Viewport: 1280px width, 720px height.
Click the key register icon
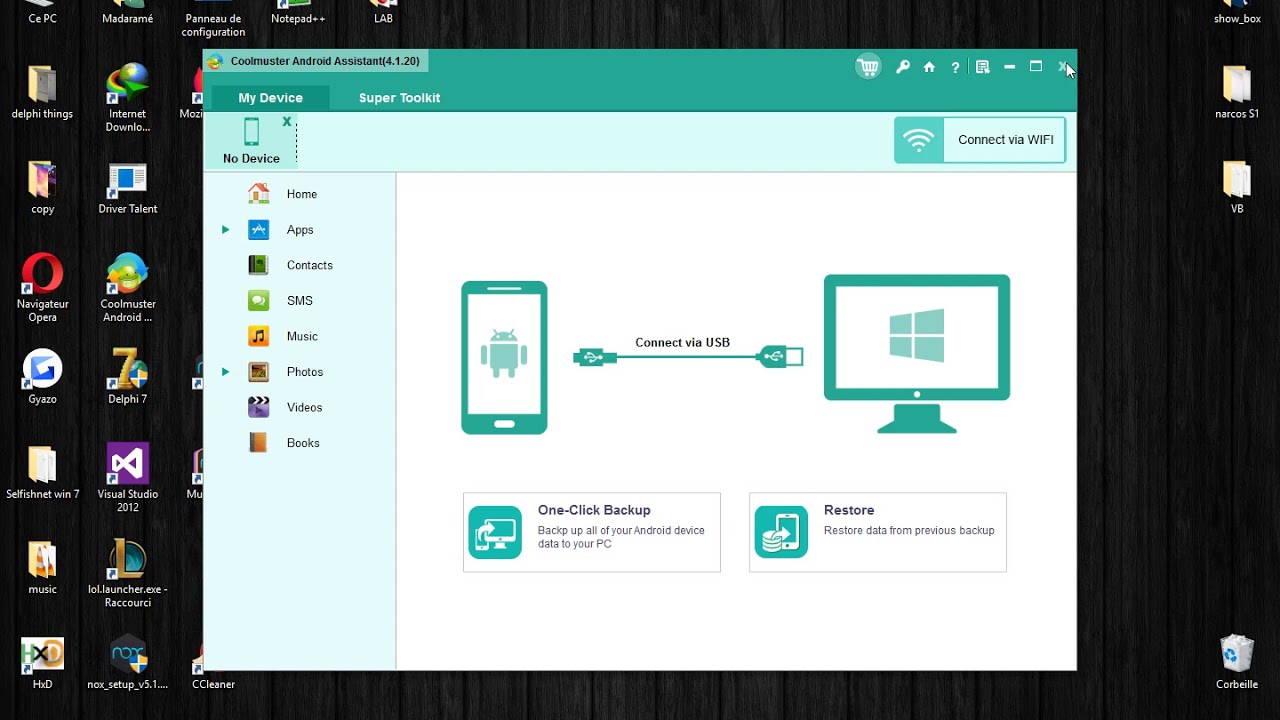point(903,67)
